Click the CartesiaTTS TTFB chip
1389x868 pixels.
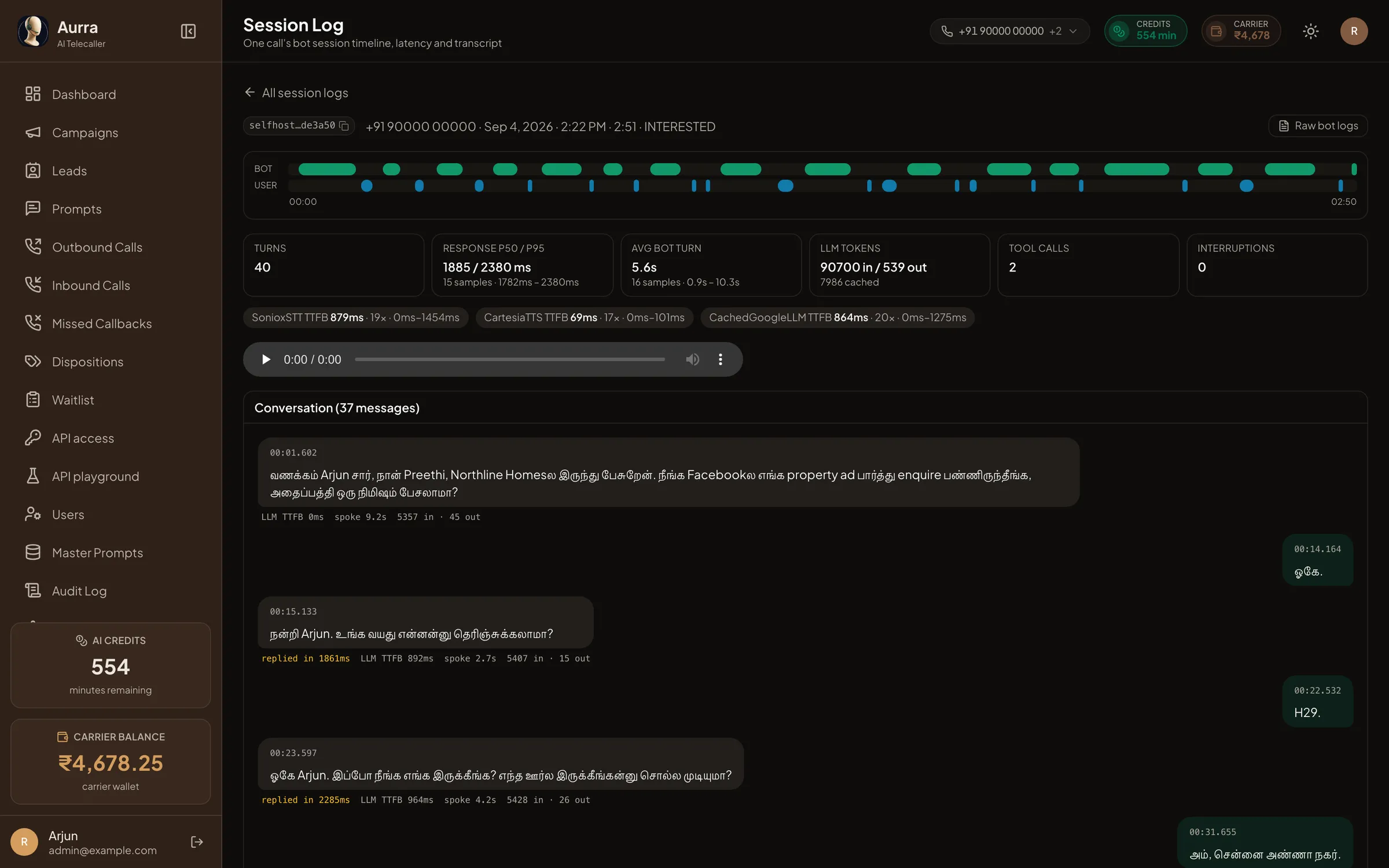pos(584,318)
